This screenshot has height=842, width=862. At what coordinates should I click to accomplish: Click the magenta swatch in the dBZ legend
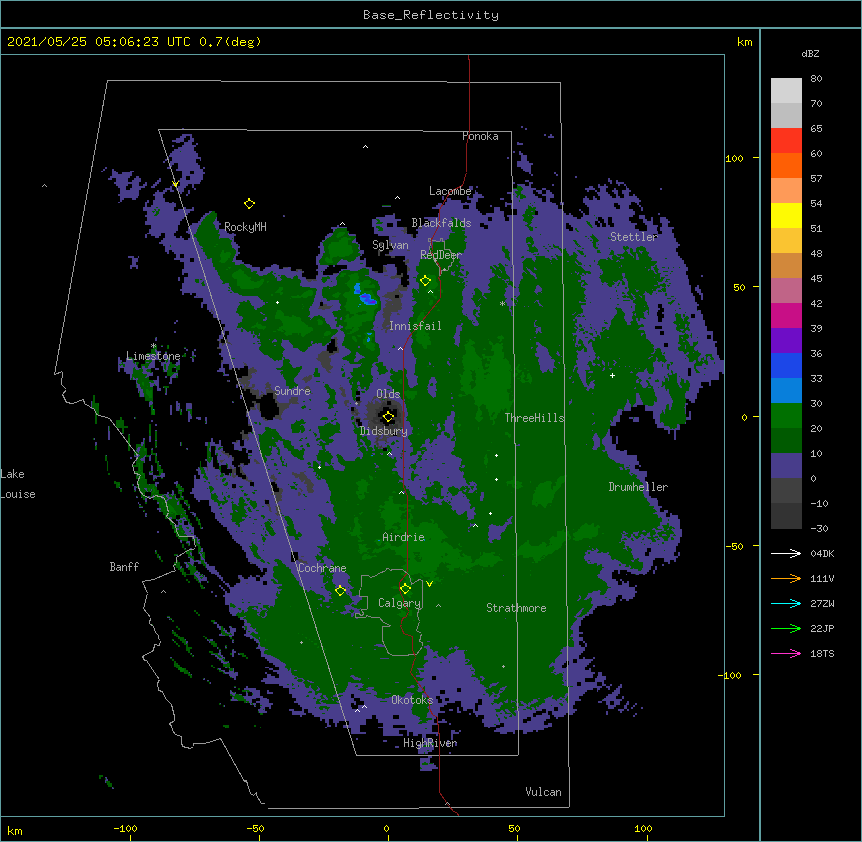pyautogui.click(x=786, y=315)
